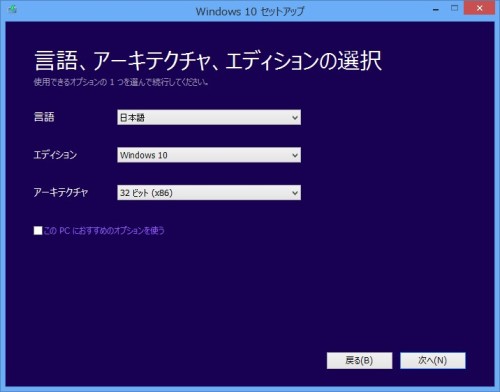Screen dimensions: 500x392
Task: Click the エディション field label
Action: (55, 155)
